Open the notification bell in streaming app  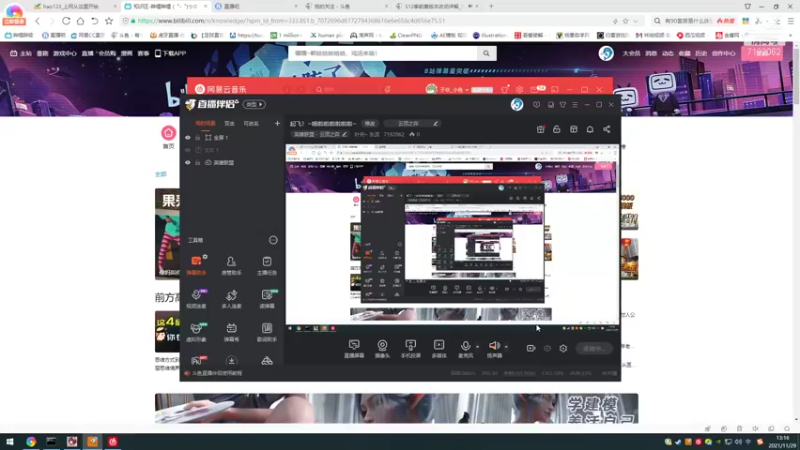590,130
